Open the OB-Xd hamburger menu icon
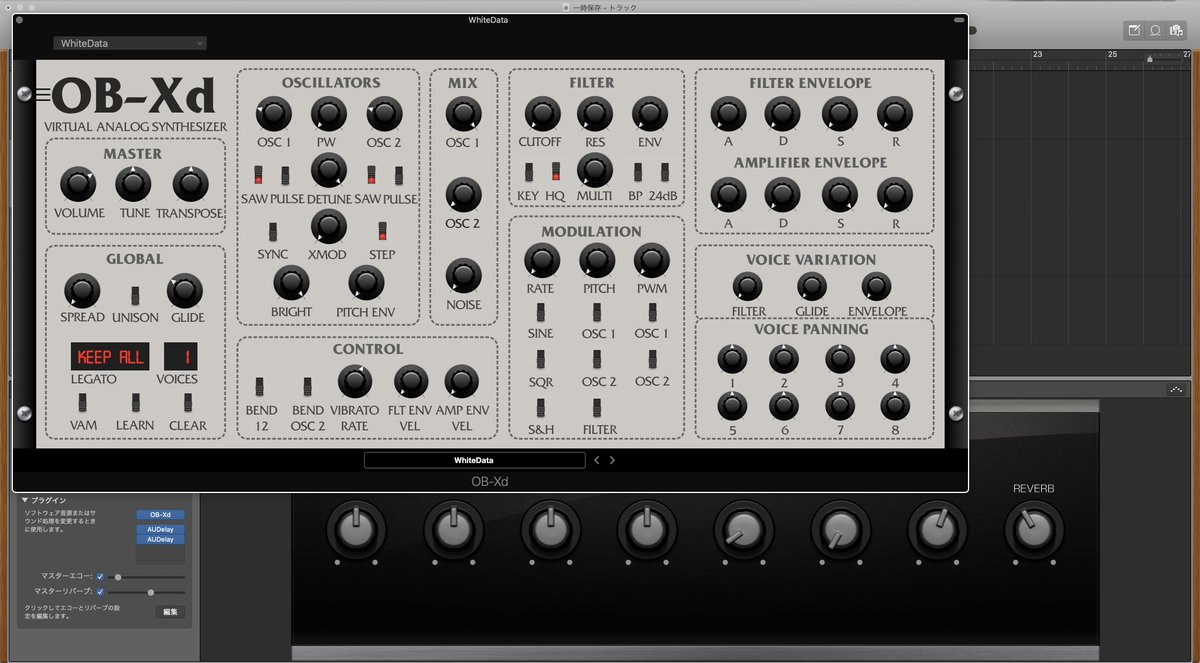This screenshot has height=663, width=1200. [x=43, y=95]
